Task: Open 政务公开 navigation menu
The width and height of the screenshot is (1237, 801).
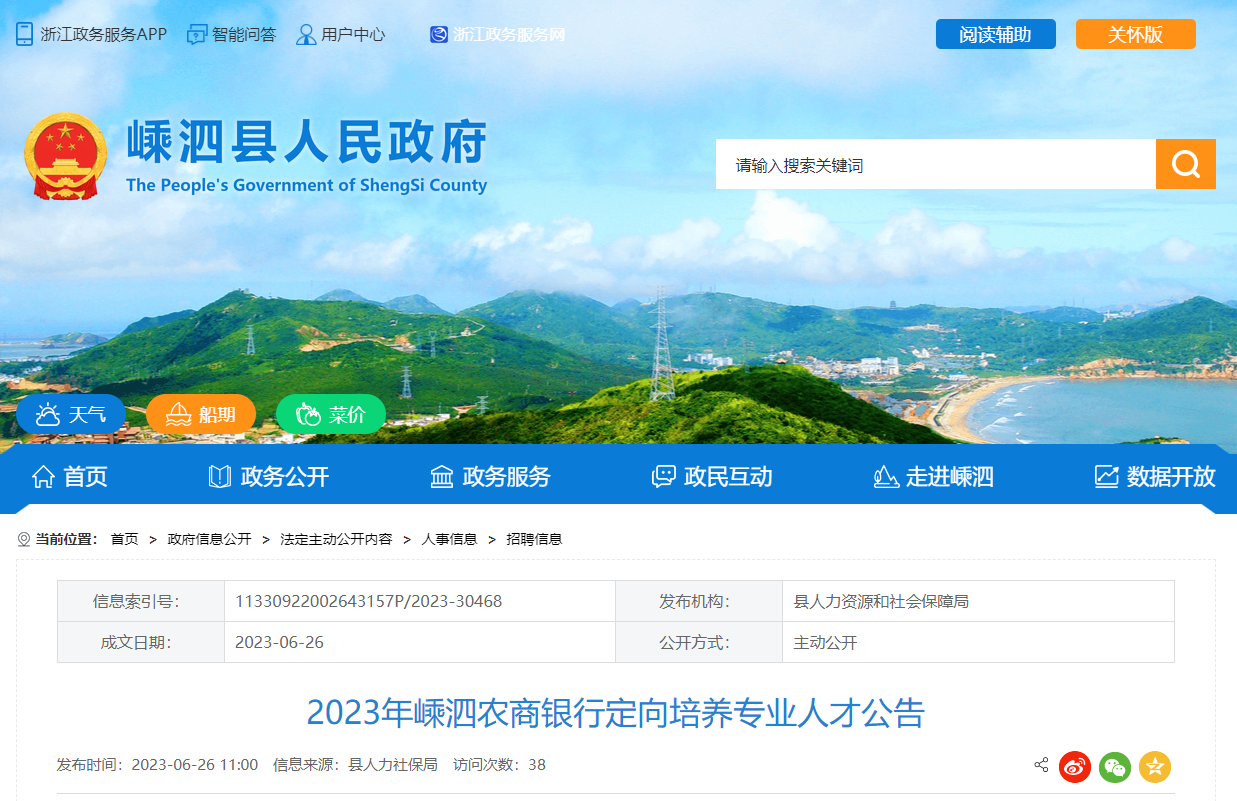Action: [x=268, y=477]
